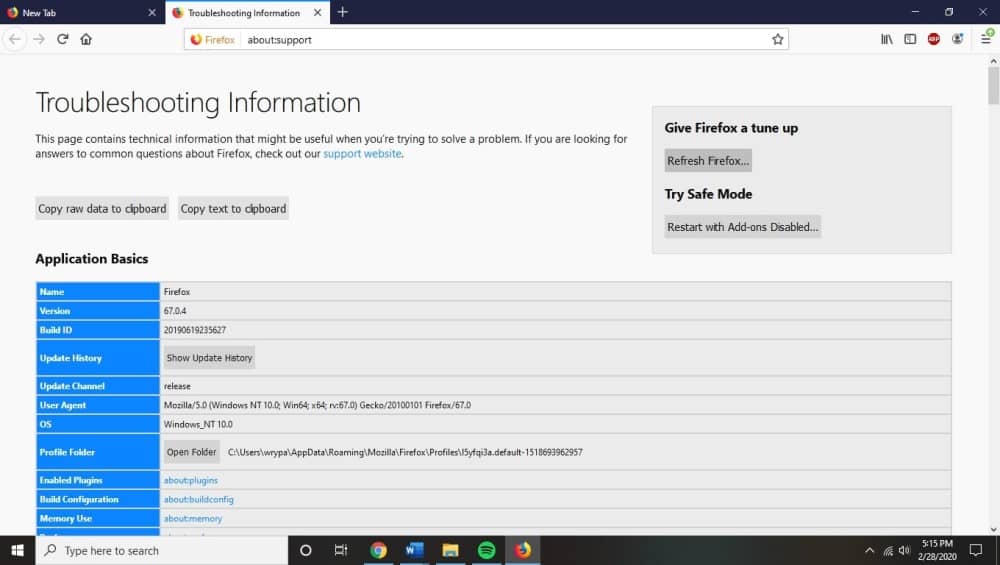The width and height of the screenshot is (1000, 565).
Task: Click the Windows_NT 10.0 OS value
Action: click(x=198, y=424)
